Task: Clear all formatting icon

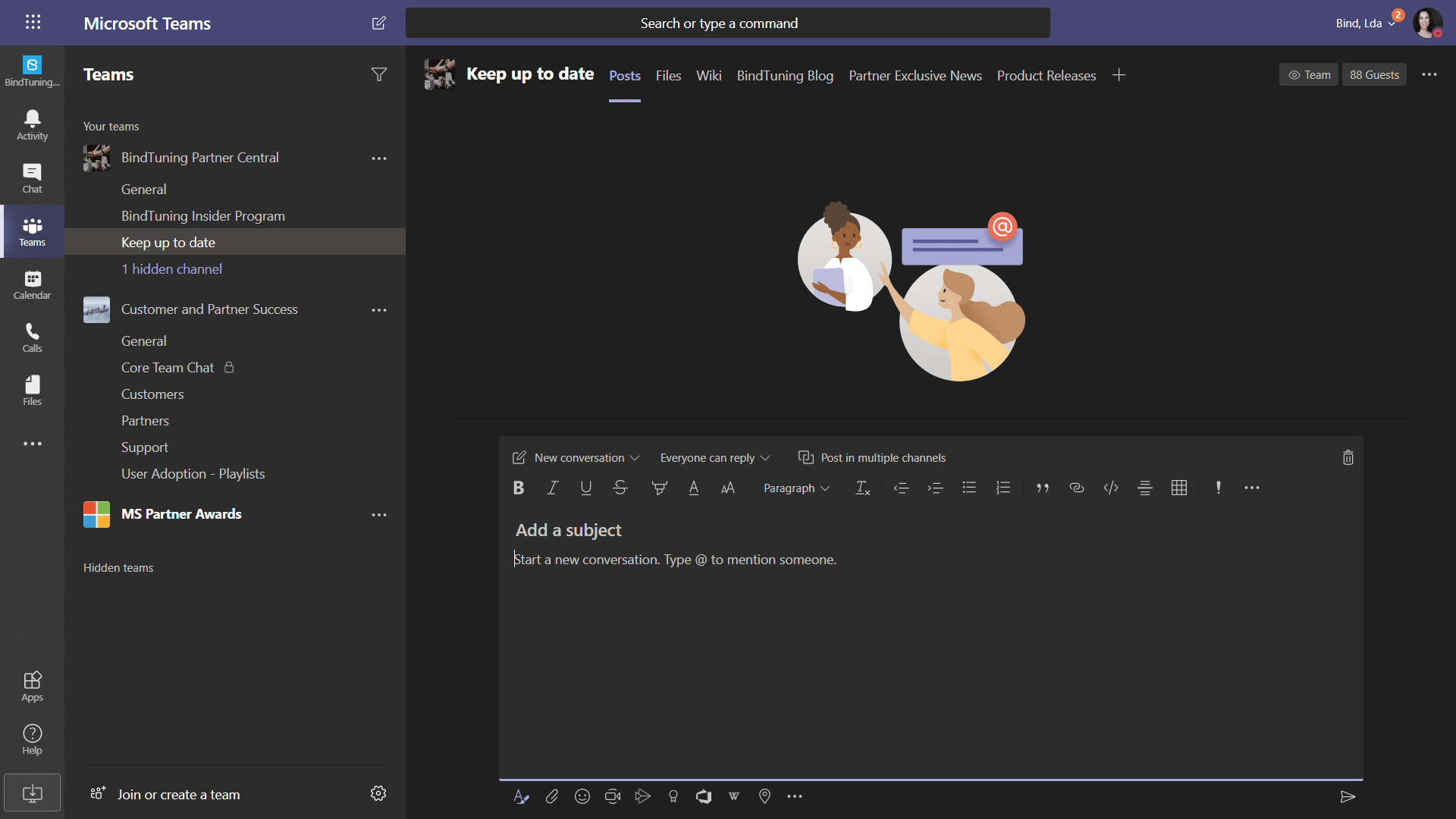Action: [x=863, y=488]
